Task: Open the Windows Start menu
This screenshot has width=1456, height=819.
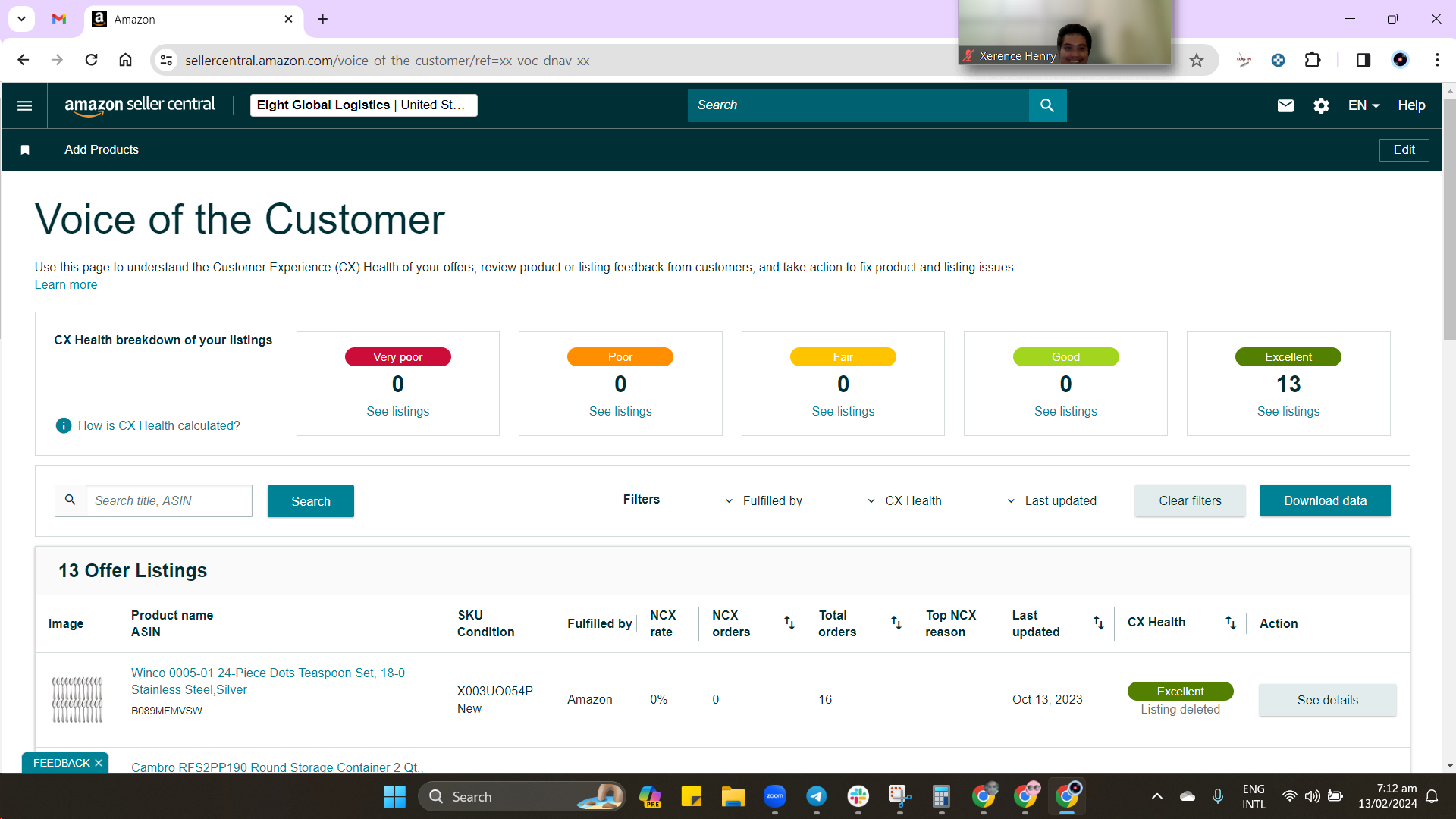Action: coord(394,796)
